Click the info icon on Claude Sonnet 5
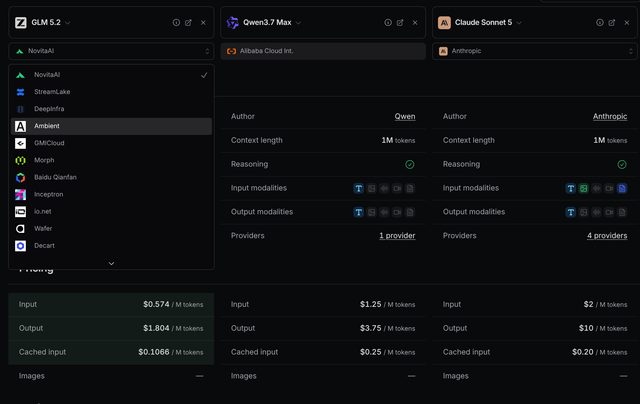Image resolution: width=640 pixels, height=404 pixels. 600,22
